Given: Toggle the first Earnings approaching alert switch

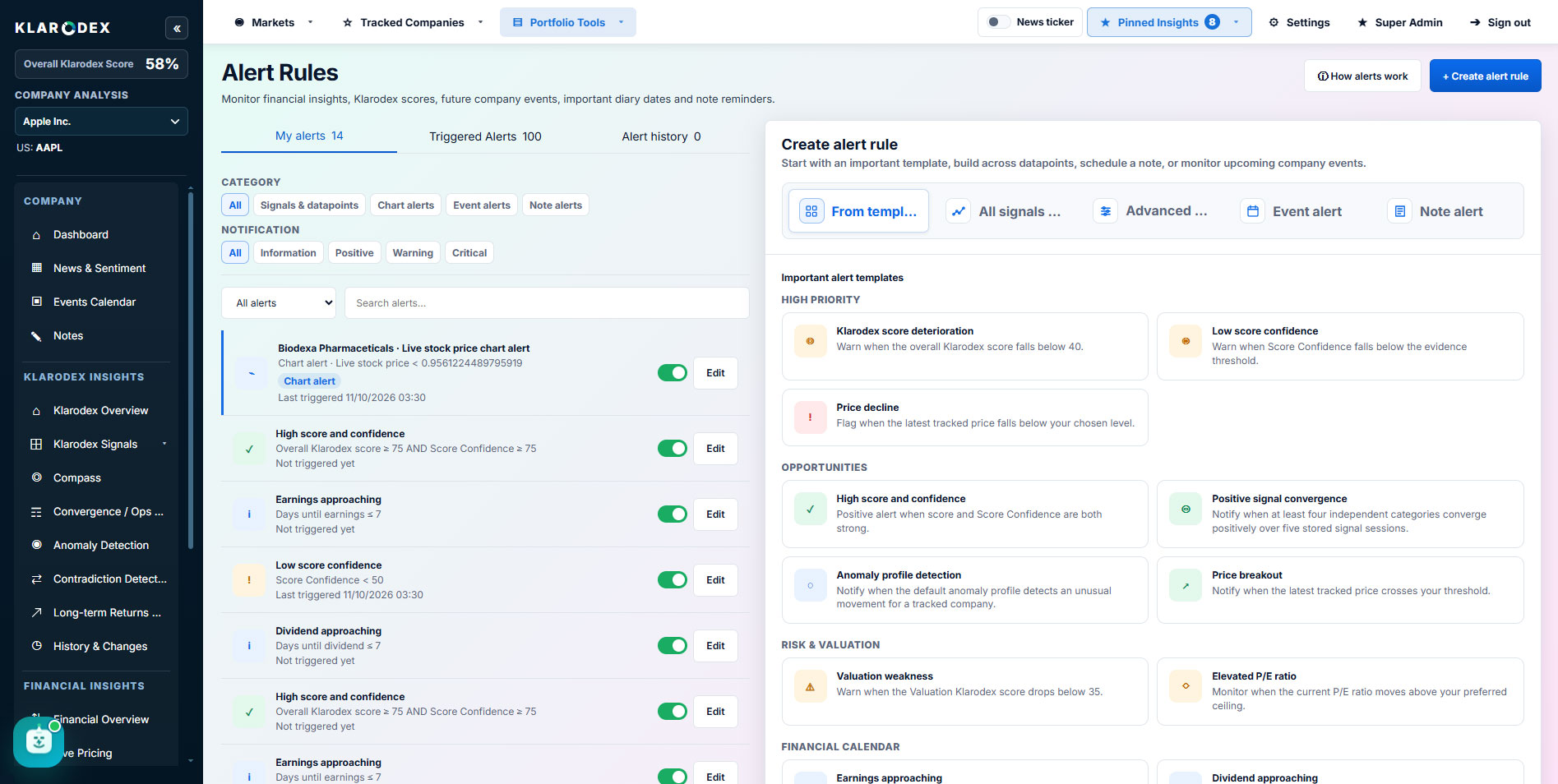Looking at the screenshot, I should click(x=672, y=514).
